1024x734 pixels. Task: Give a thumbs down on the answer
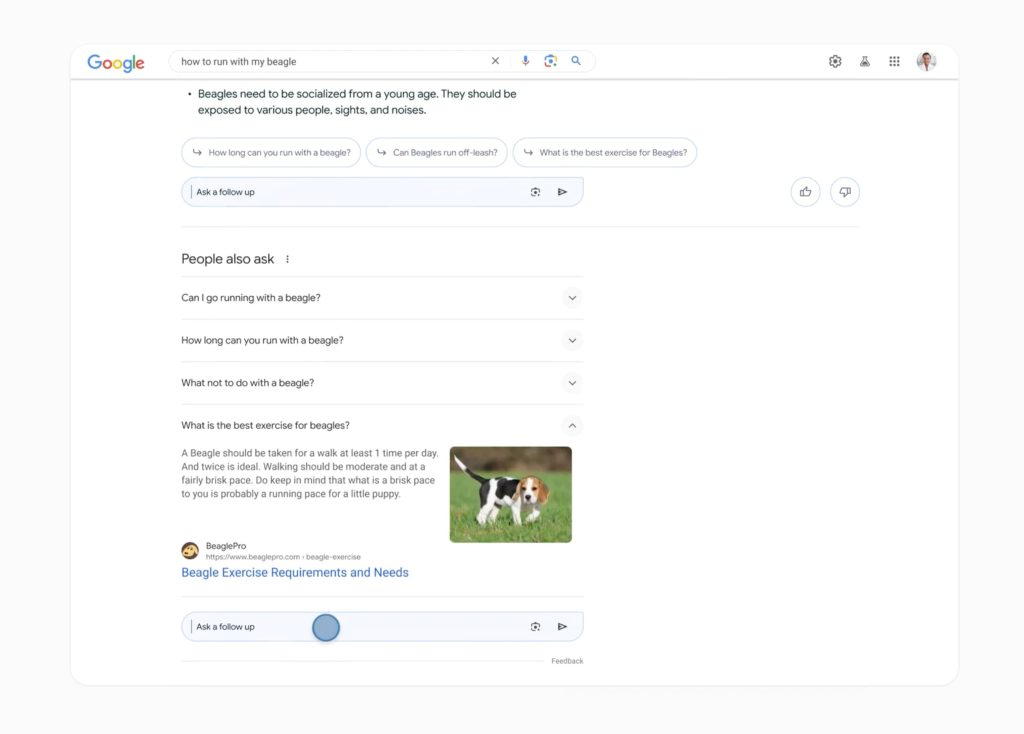click(845, 192)
